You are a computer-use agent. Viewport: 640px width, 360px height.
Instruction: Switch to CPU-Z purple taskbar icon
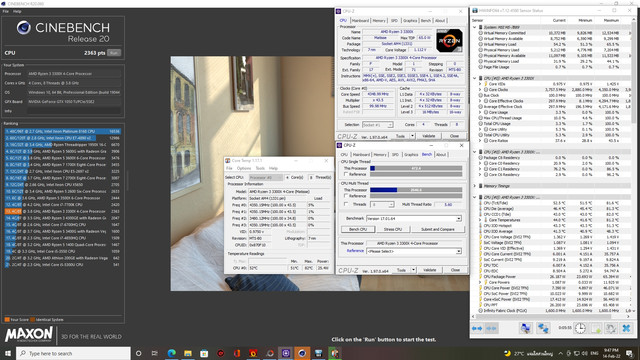click(286, 353)
